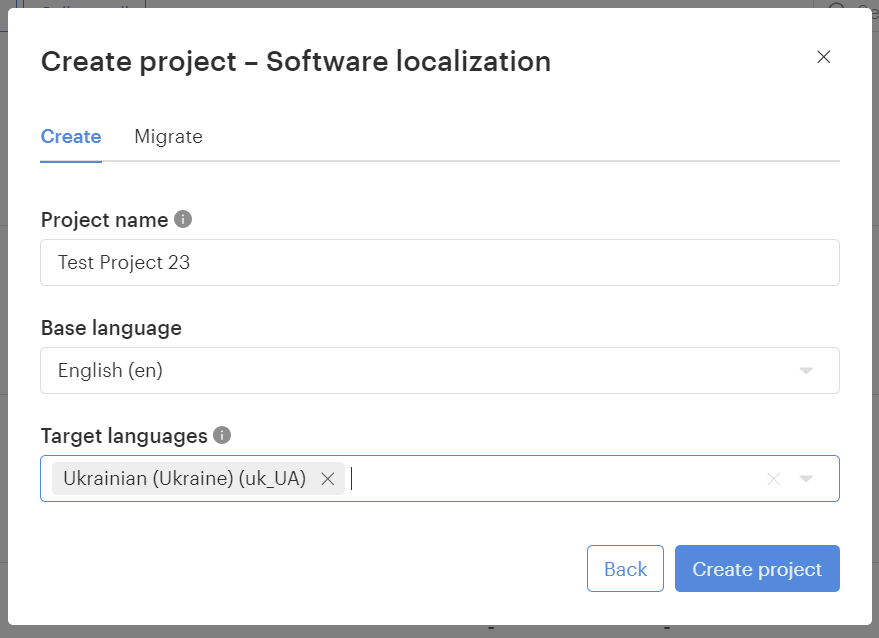Switch to the Migrate tab
879x638 pixels.
coord(168,137)
